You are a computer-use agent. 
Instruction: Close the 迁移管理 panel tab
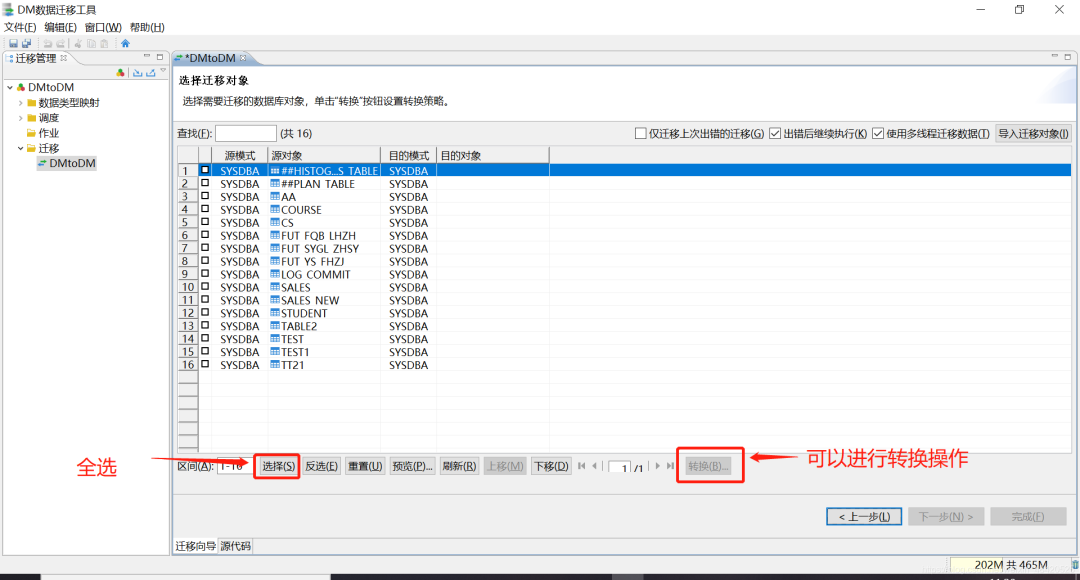click(x=64, y=58)
